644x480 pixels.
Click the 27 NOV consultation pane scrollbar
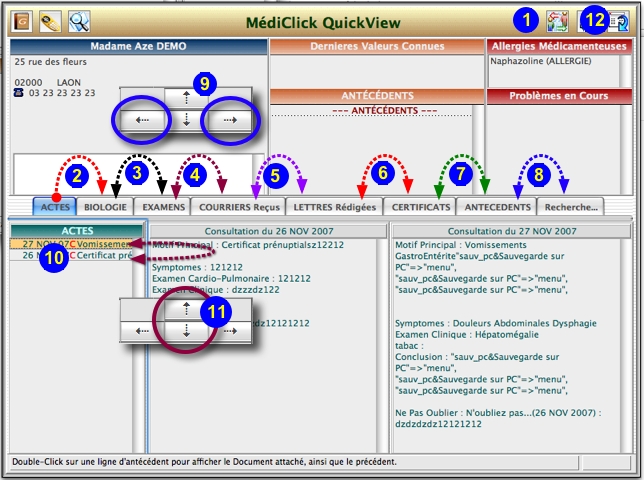626,346
